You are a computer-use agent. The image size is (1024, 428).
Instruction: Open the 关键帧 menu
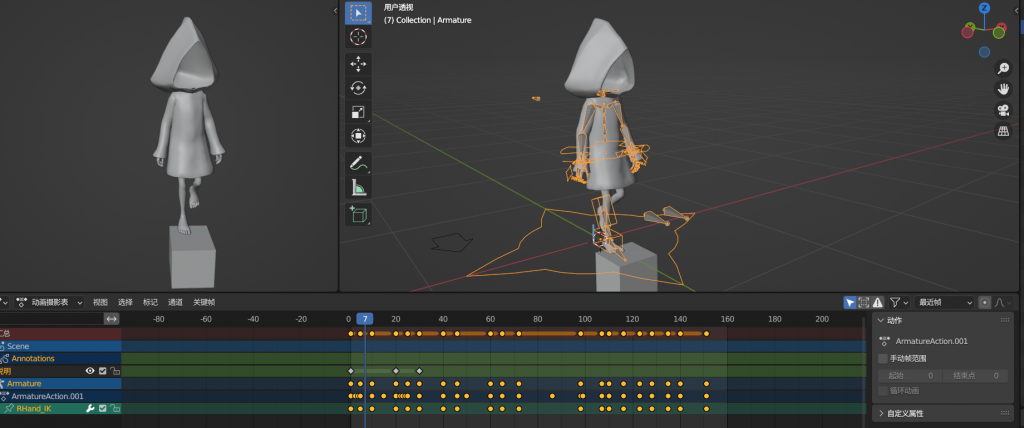pos(204,303)
